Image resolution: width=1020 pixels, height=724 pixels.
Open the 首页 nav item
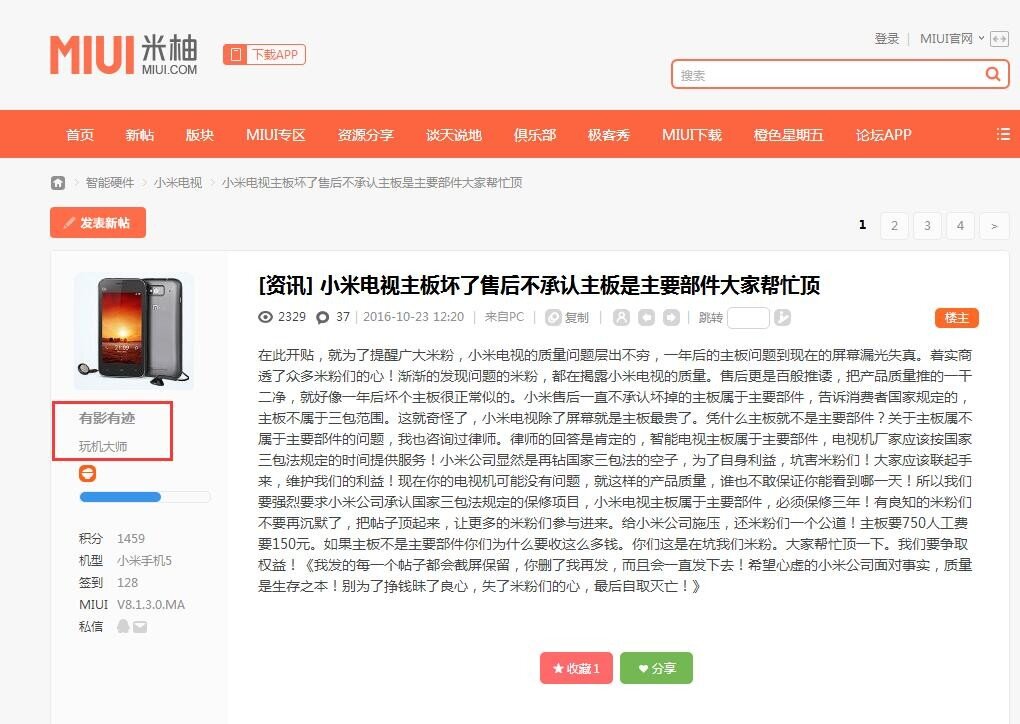pos(80,135)
